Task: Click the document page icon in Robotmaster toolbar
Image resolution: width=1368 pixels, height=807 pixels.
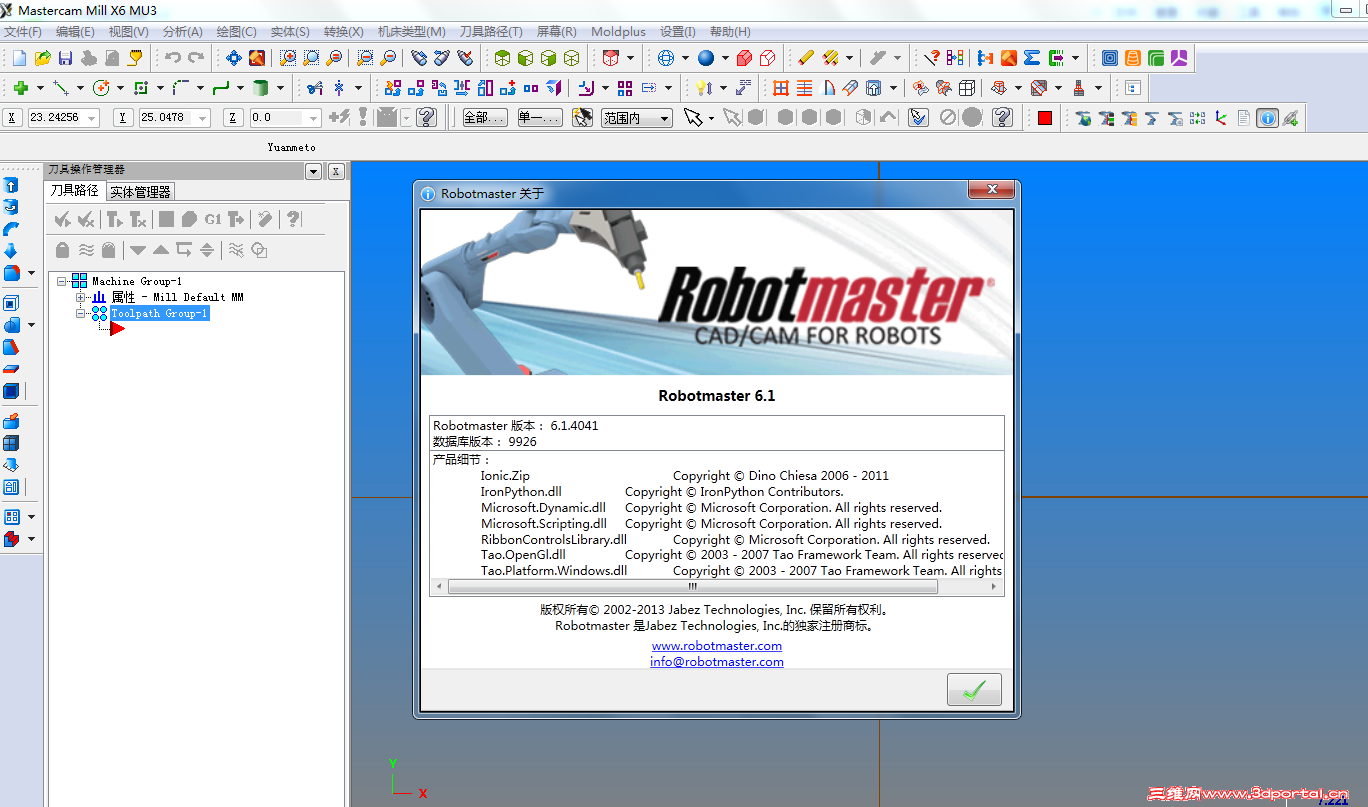Action: pos(1244,118)
